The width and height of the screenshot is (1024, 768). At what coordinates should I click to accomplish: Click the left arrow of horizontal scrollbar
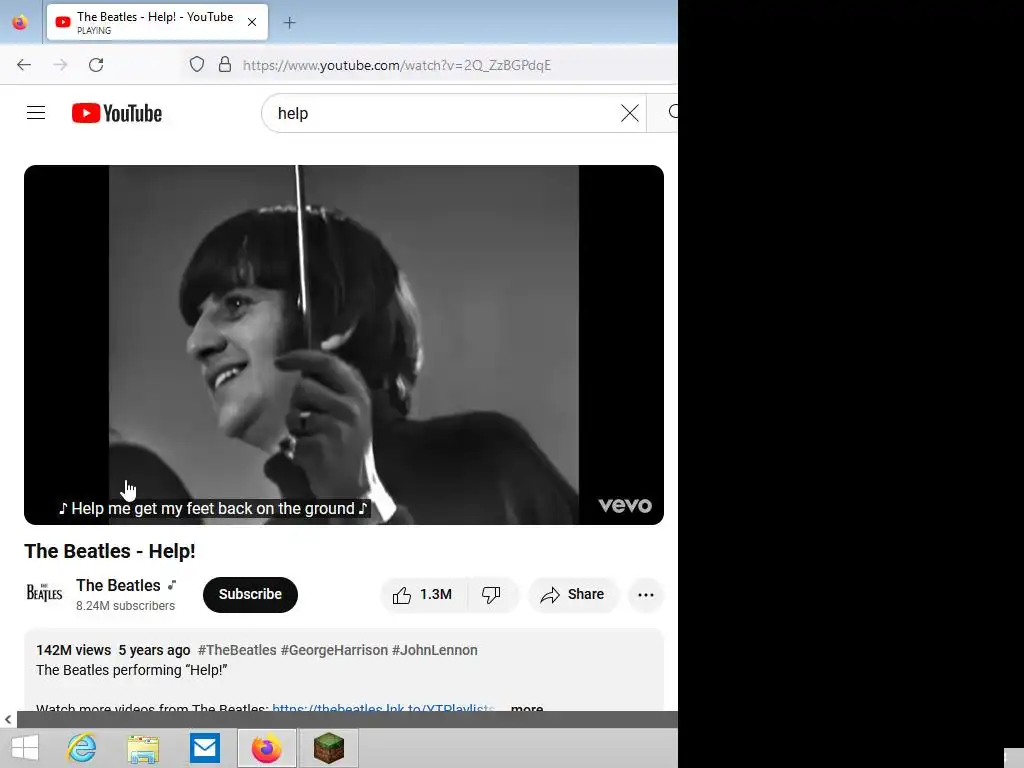(x=8, y=720)
